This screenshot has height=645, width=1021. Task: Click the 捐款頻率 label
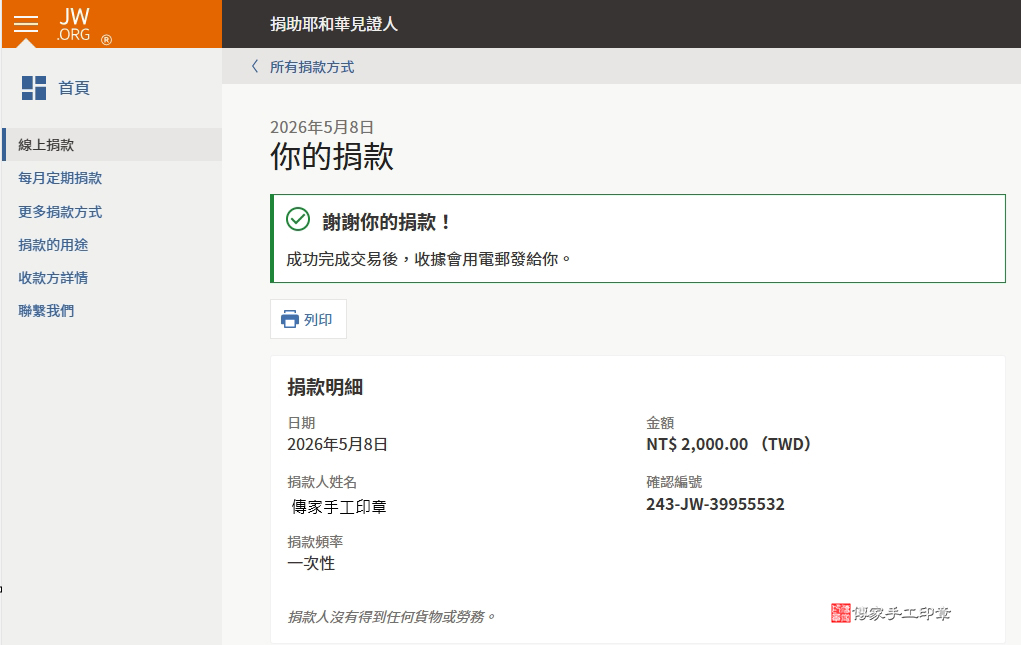[315, 542]
